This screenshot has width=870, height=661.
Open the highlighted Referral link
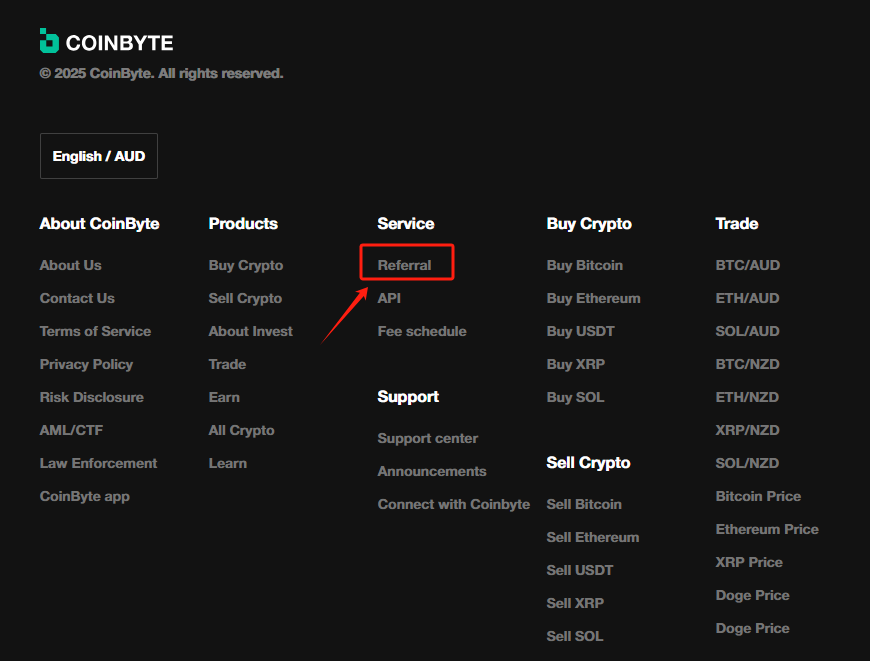[404, 263]
